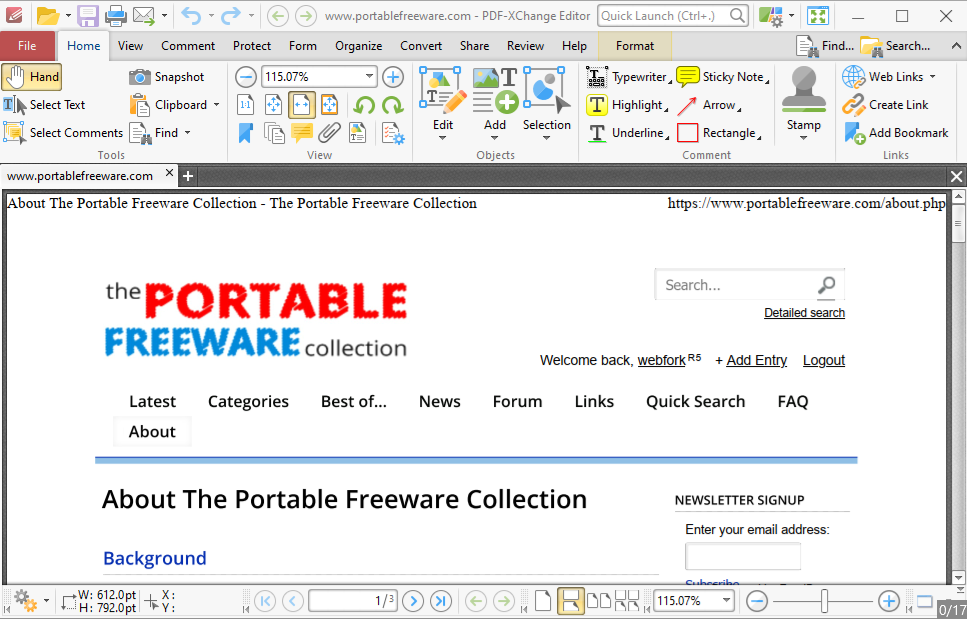Click the page number input box
The height and width of the screenshot is (619, 967).
click(353, 601)
